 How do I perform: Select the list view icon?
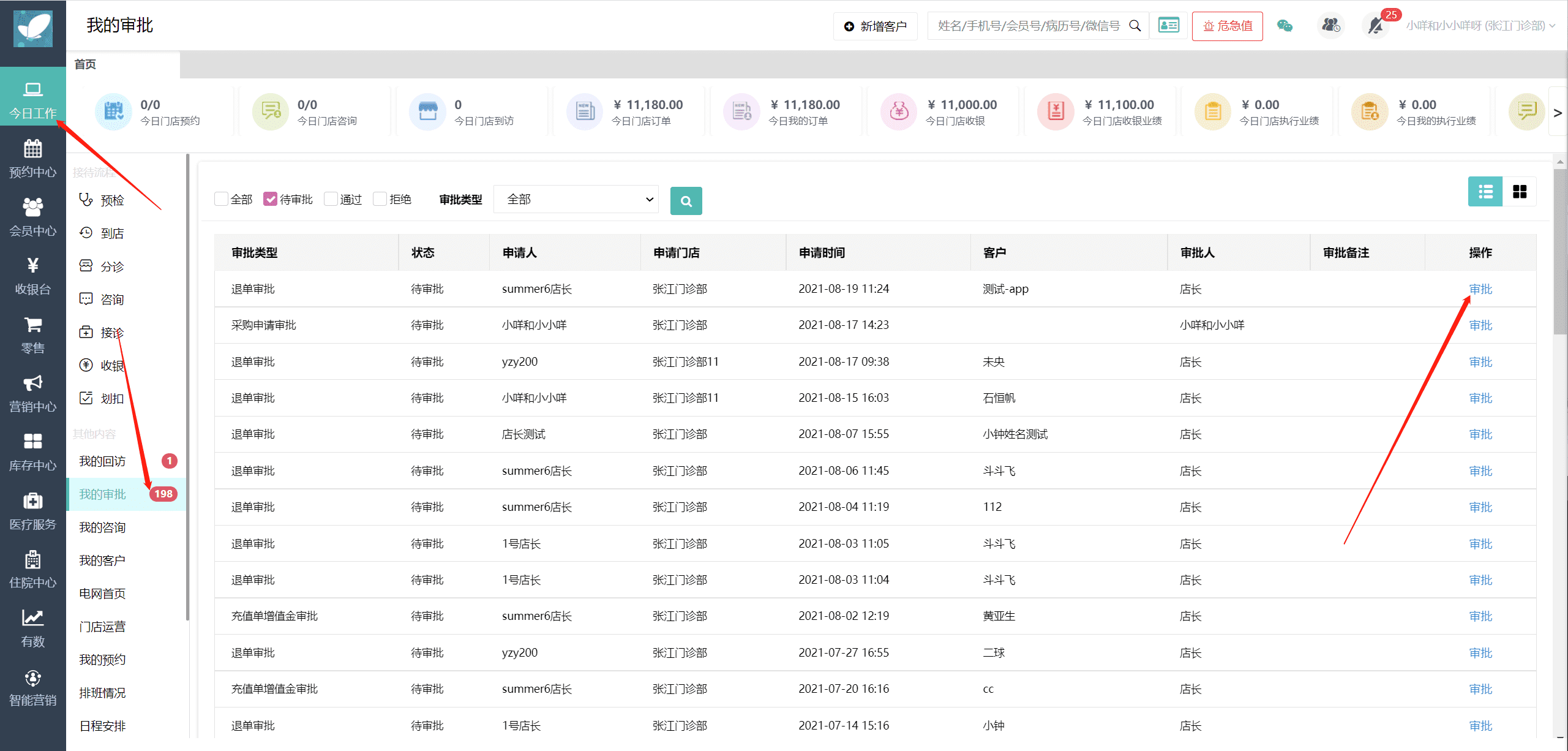click(1485, 192)
